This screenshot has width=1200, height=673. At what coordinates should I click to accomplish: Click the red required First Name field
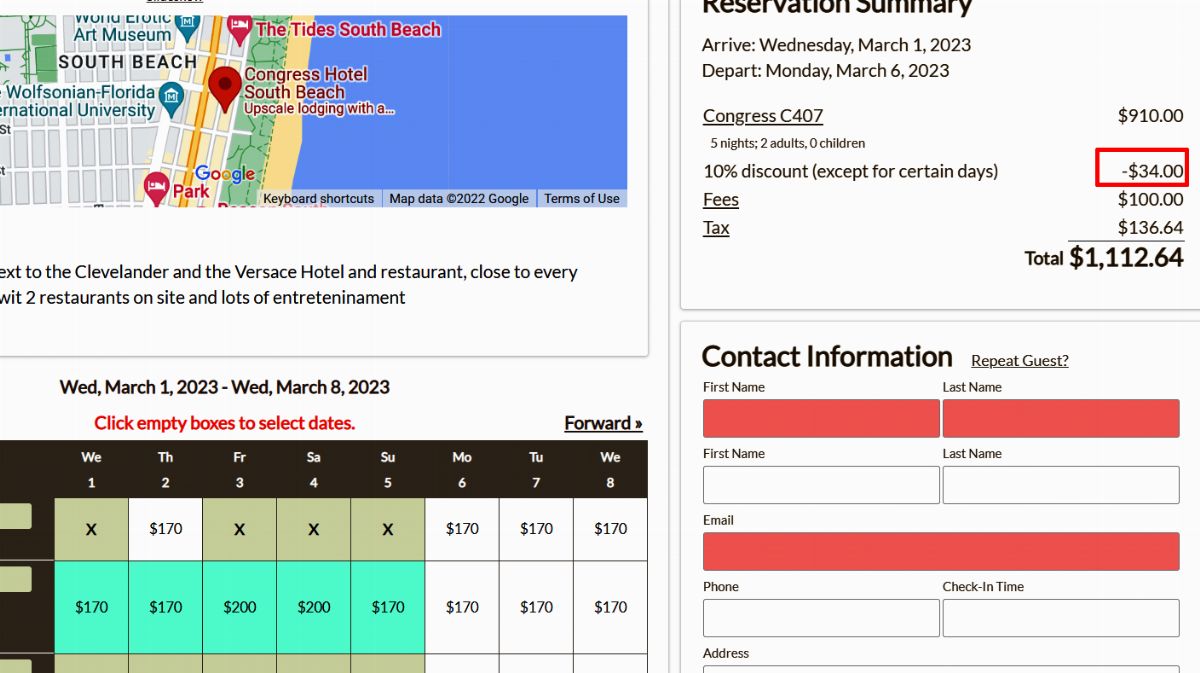(x=821, y=419)
